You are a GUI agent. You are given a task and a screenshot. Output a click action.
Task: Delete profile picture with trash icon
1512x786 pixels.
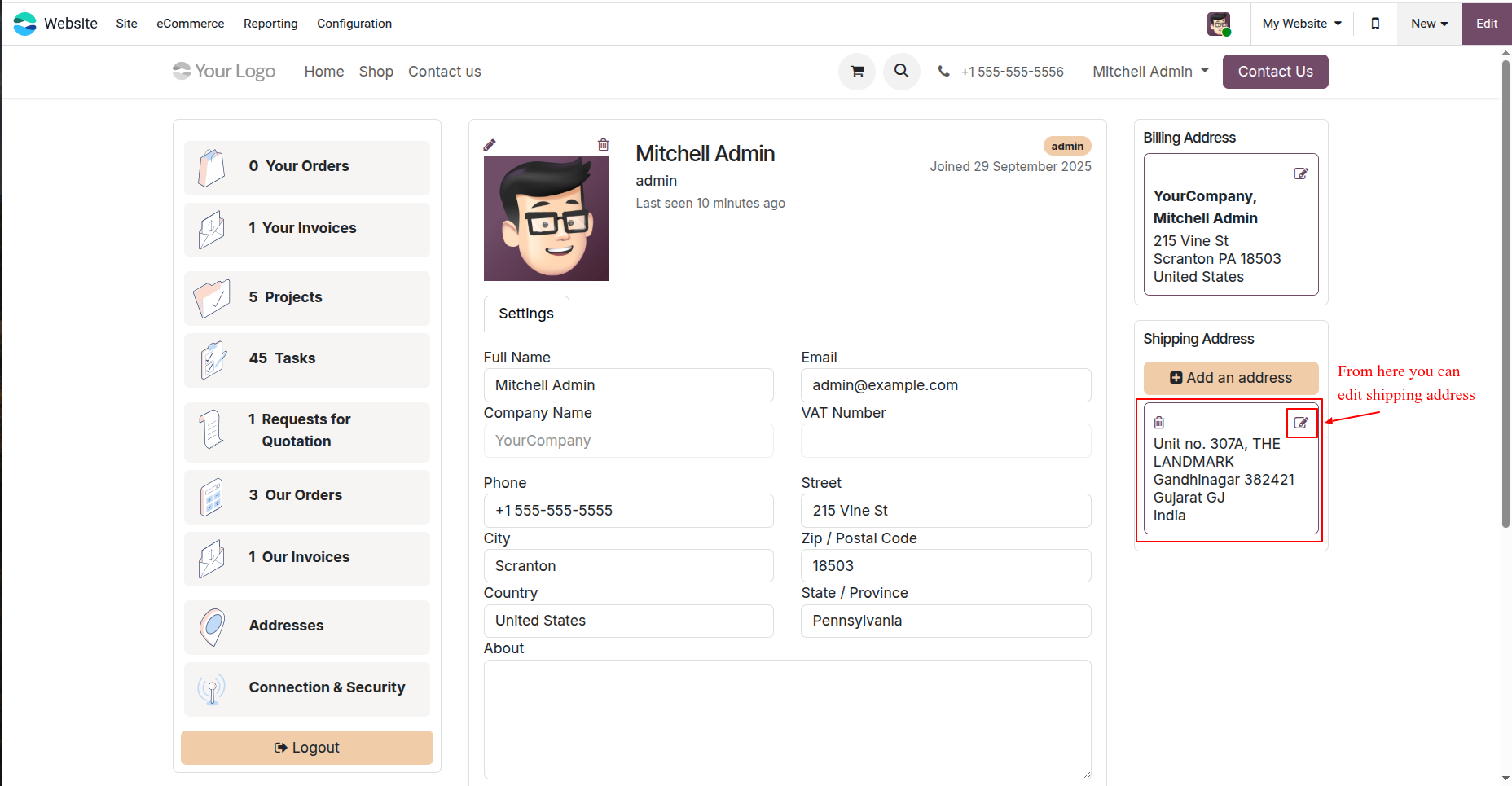604,145
